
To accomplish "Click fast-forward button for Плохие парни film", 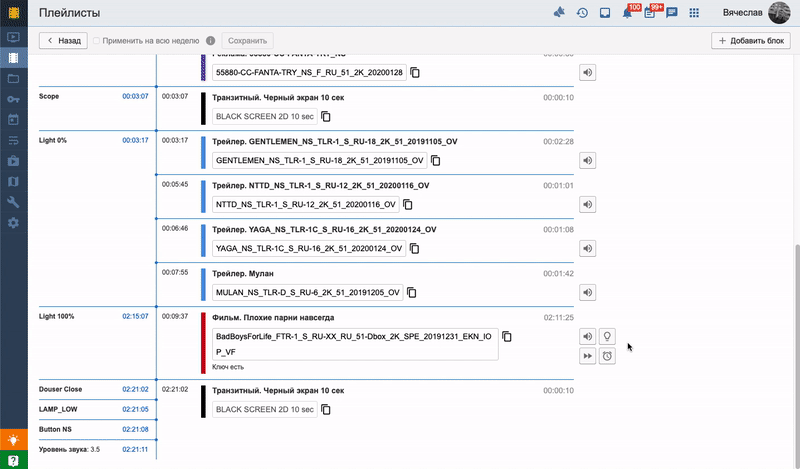I will click(x=587, y=356).
